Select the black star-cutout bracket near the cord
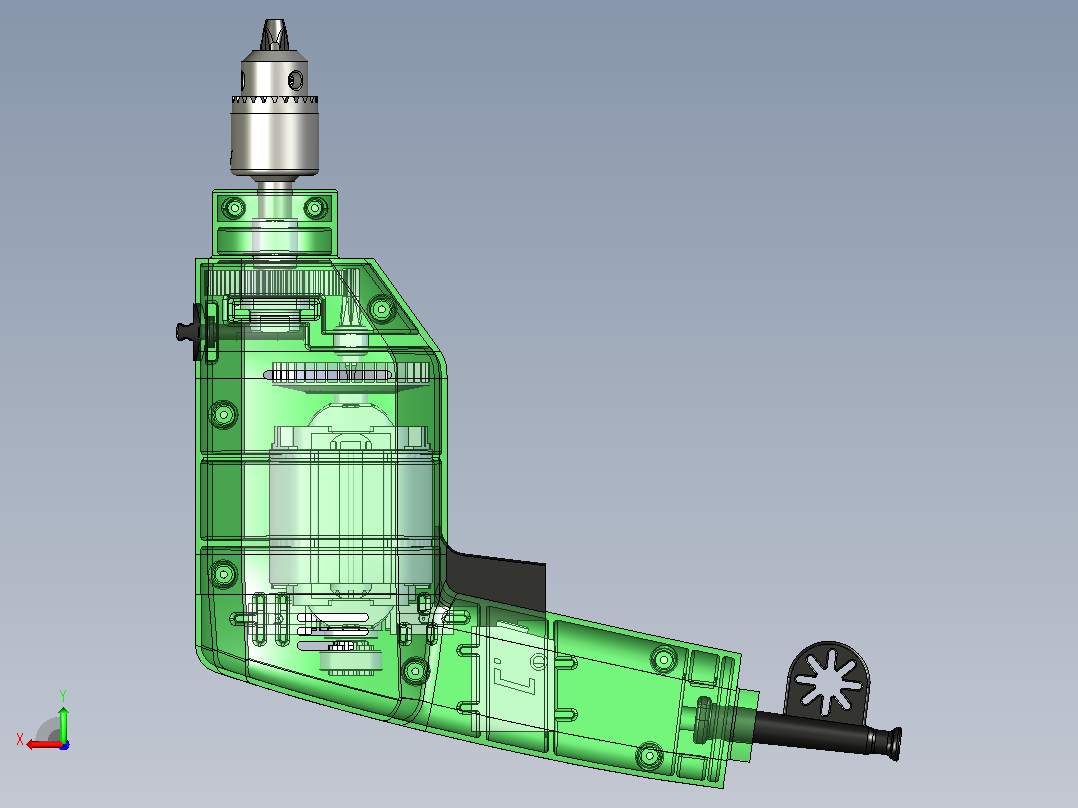 (827, 682)
